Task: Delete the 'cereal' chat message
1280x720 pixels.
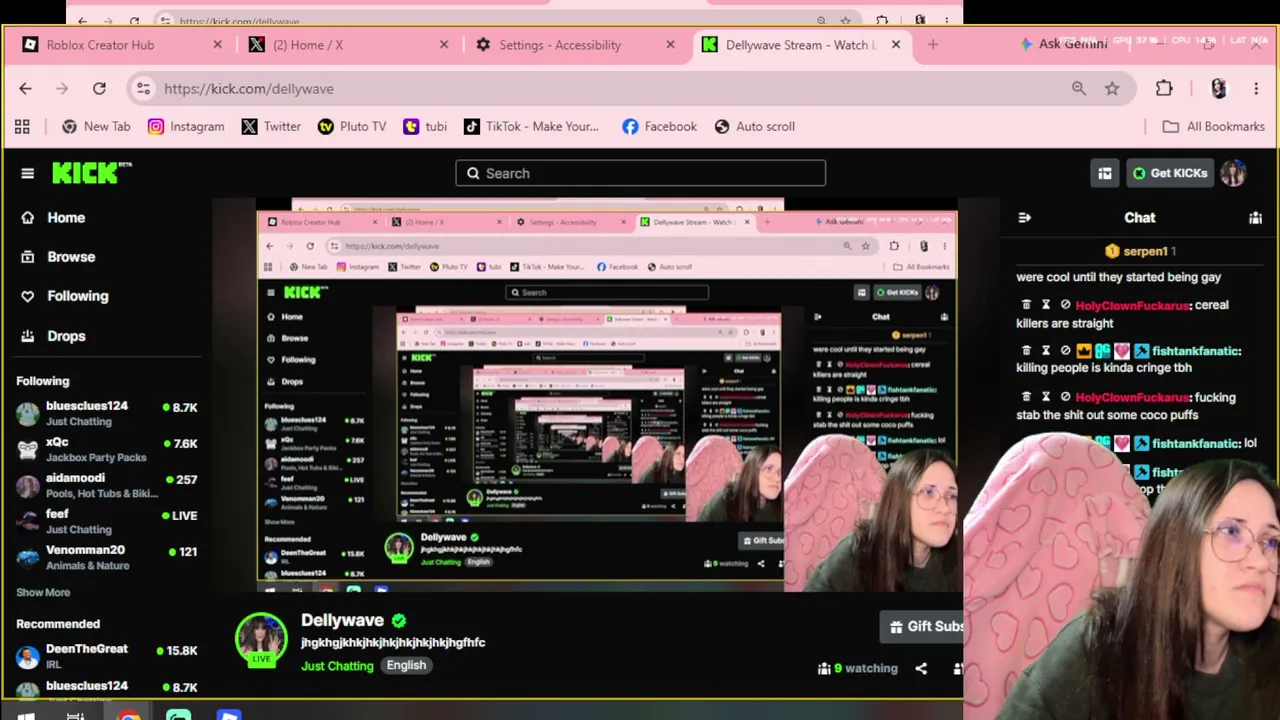Action: click(1026, 305)
